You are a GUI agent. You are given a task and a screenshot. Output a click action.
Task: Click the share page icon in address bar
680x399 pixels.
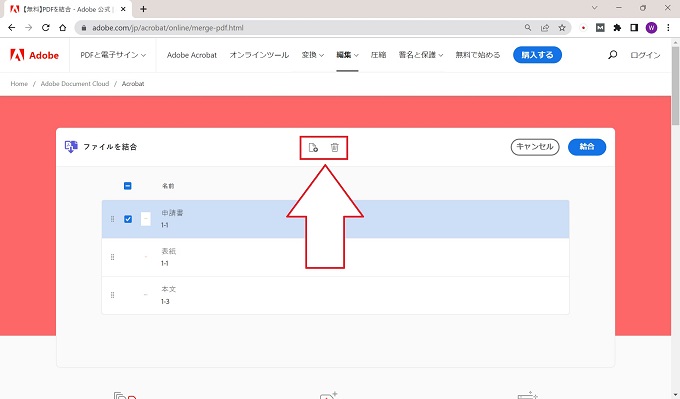point(545,28)
